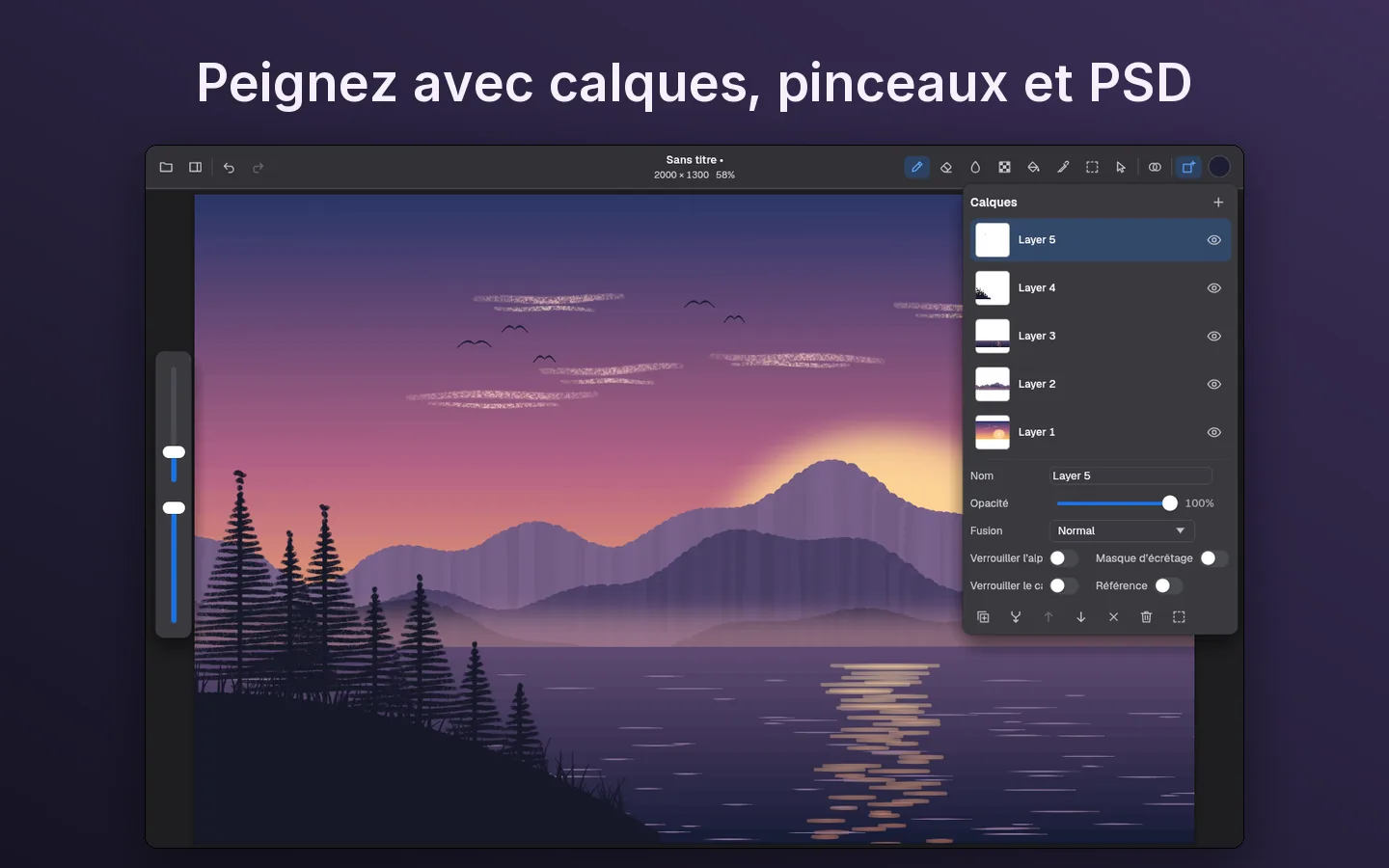Open the current color swatch
This screenshot has width=1389, height=868.
[x=1219, y=167]
